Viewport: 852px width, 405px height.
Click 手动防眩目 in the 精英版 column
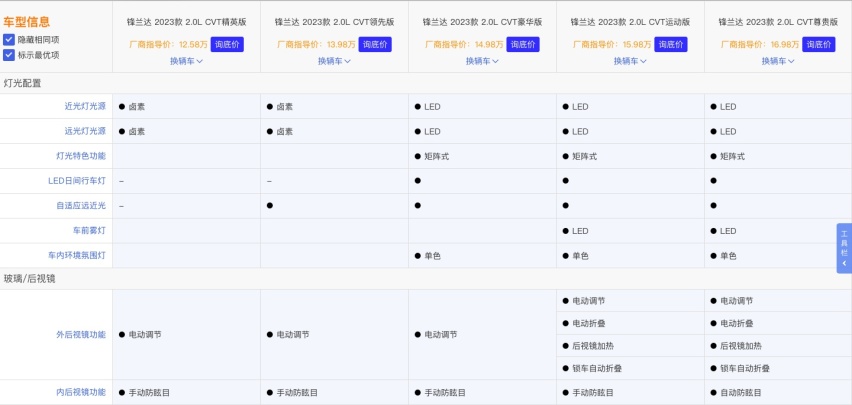[x=149, y=392]
